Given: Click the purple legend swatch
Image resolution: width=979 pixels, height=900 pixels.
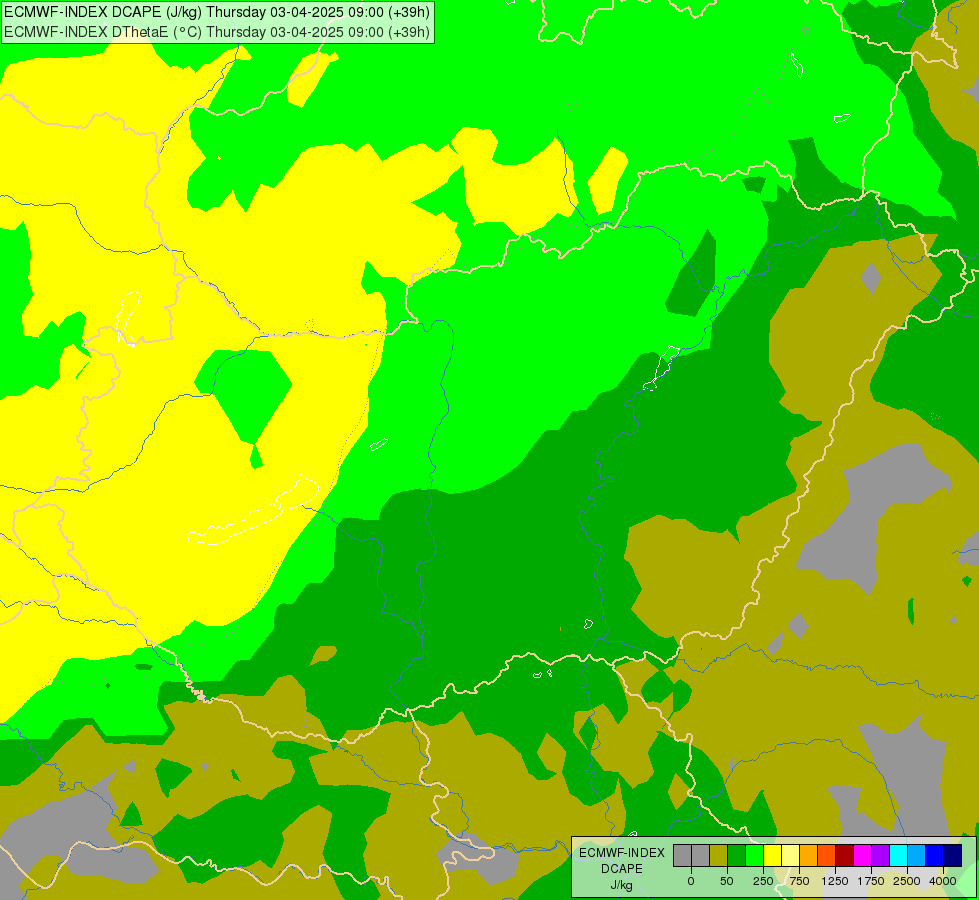Looking at the screenshot, I should 881,856.
